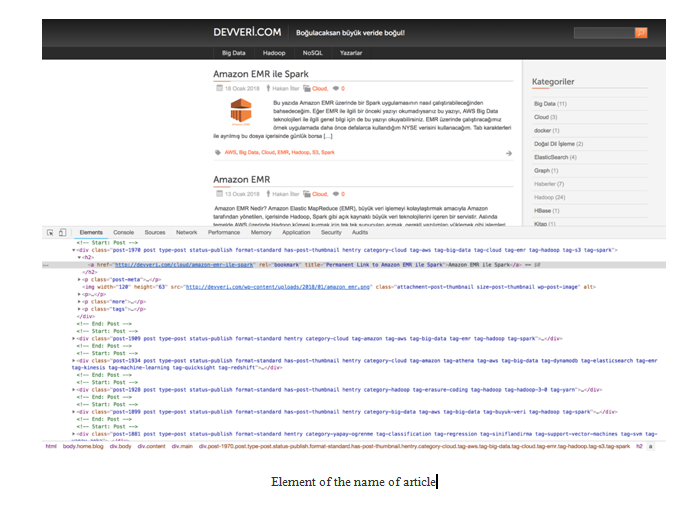This screenshot has height=512, width=699.
Task: Click the amazon_emr.png src link in DOM
Action: (278, 287)
